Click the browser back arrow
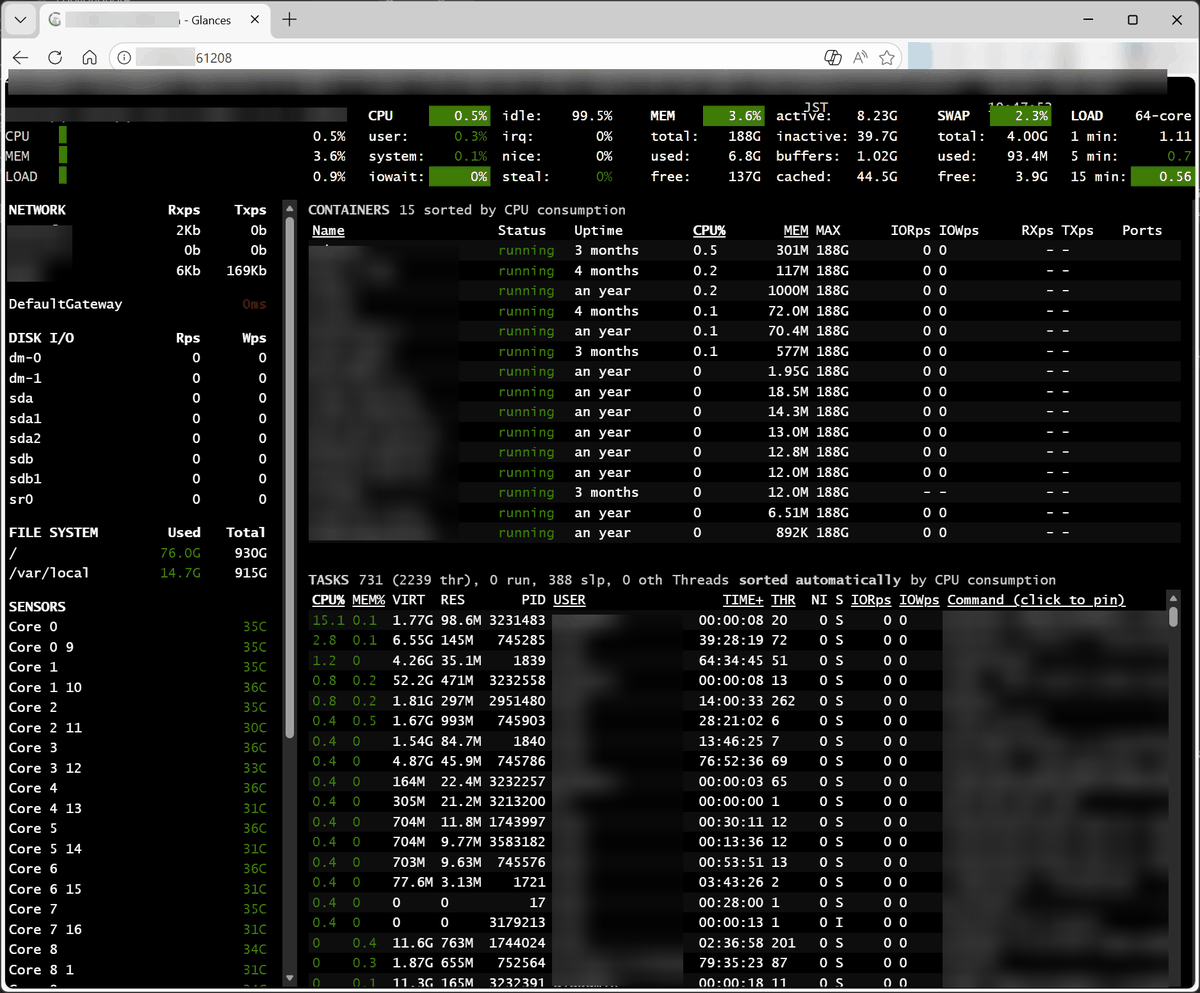 21,58
